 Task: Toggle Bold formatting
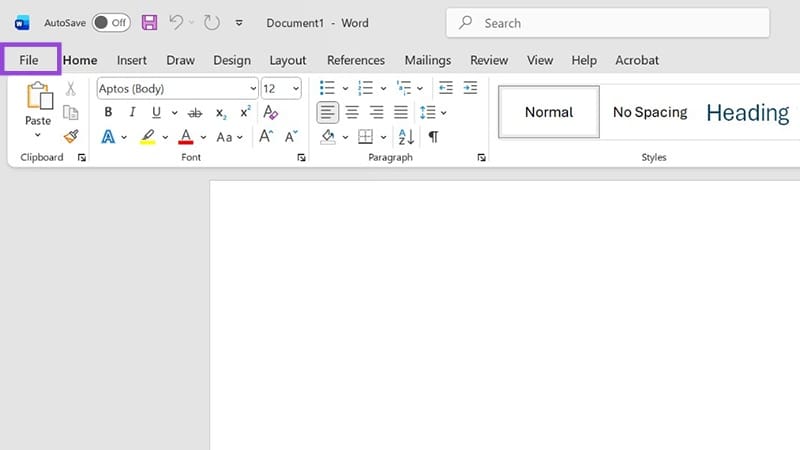(108, 113)
